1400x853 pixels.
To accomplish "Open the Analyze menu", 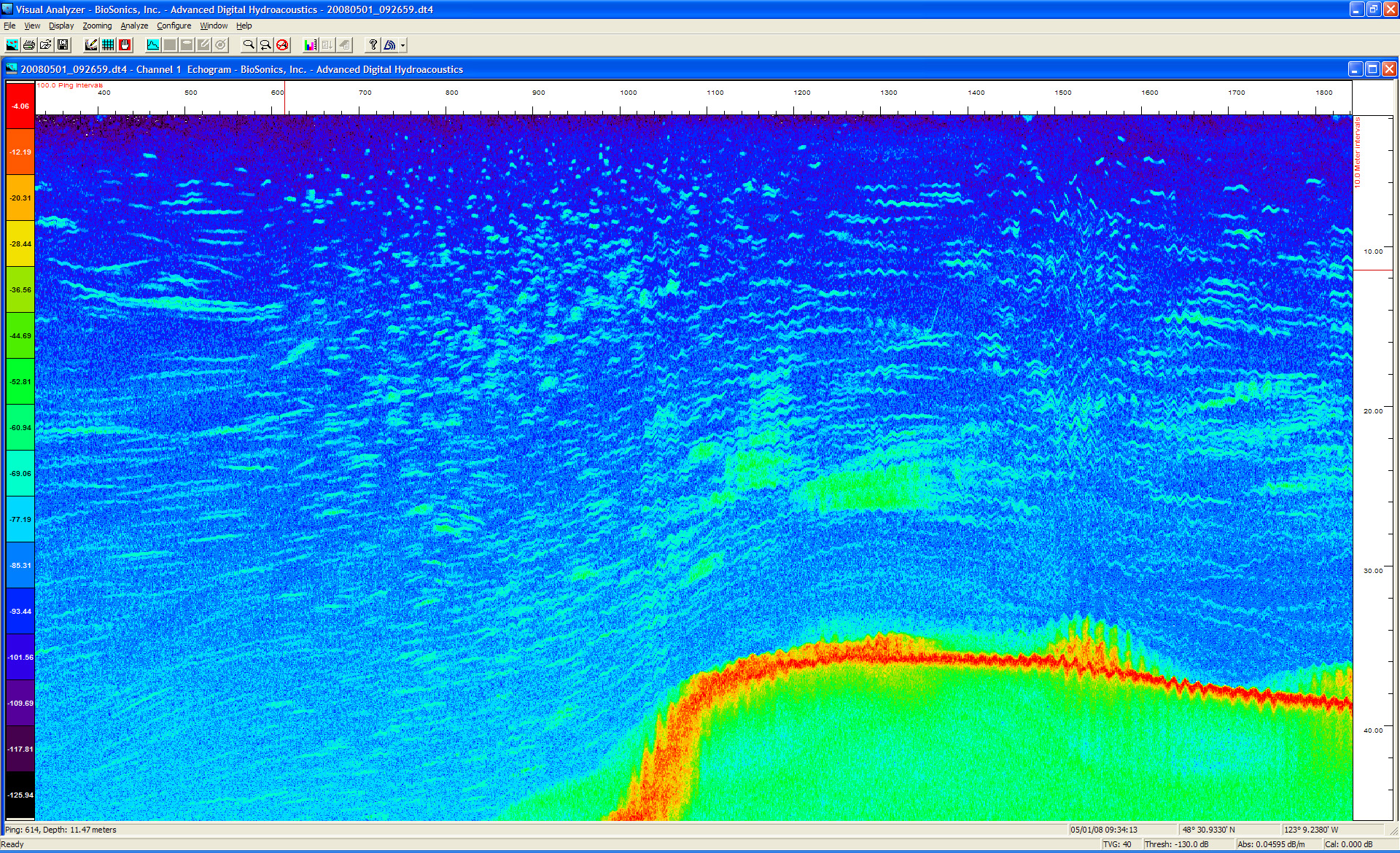I will click(x=134, y=26).
